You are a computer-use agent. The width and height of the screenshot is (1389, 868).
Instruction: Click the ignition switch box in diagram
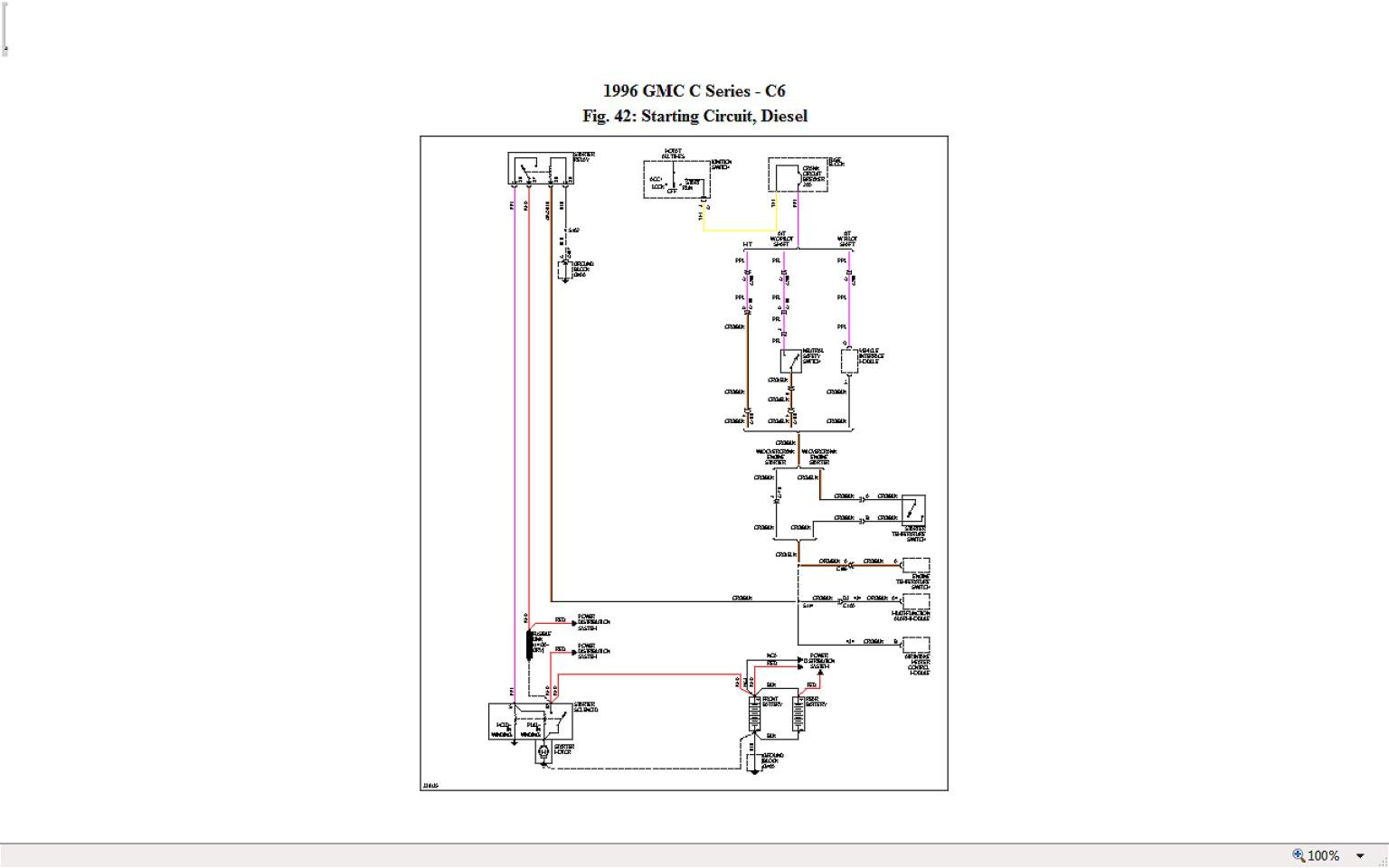pyautogui.click(x=676, y=179)
